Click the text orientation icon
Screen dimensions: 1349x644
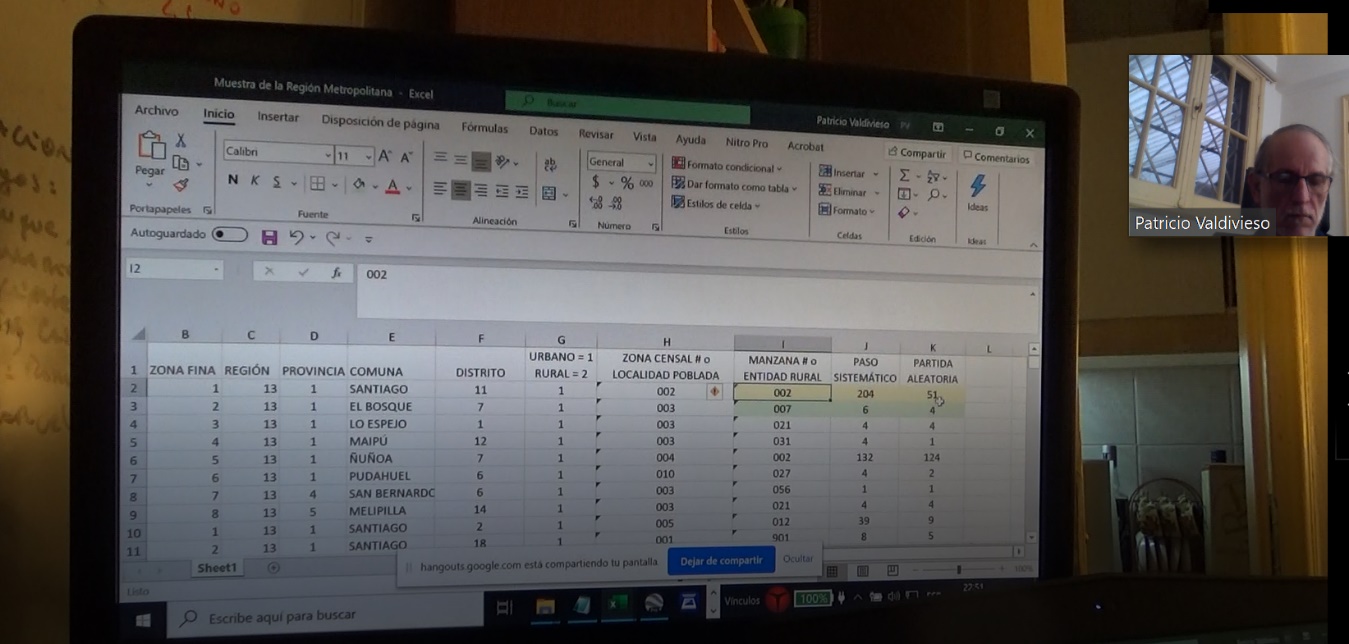(504, 160)
